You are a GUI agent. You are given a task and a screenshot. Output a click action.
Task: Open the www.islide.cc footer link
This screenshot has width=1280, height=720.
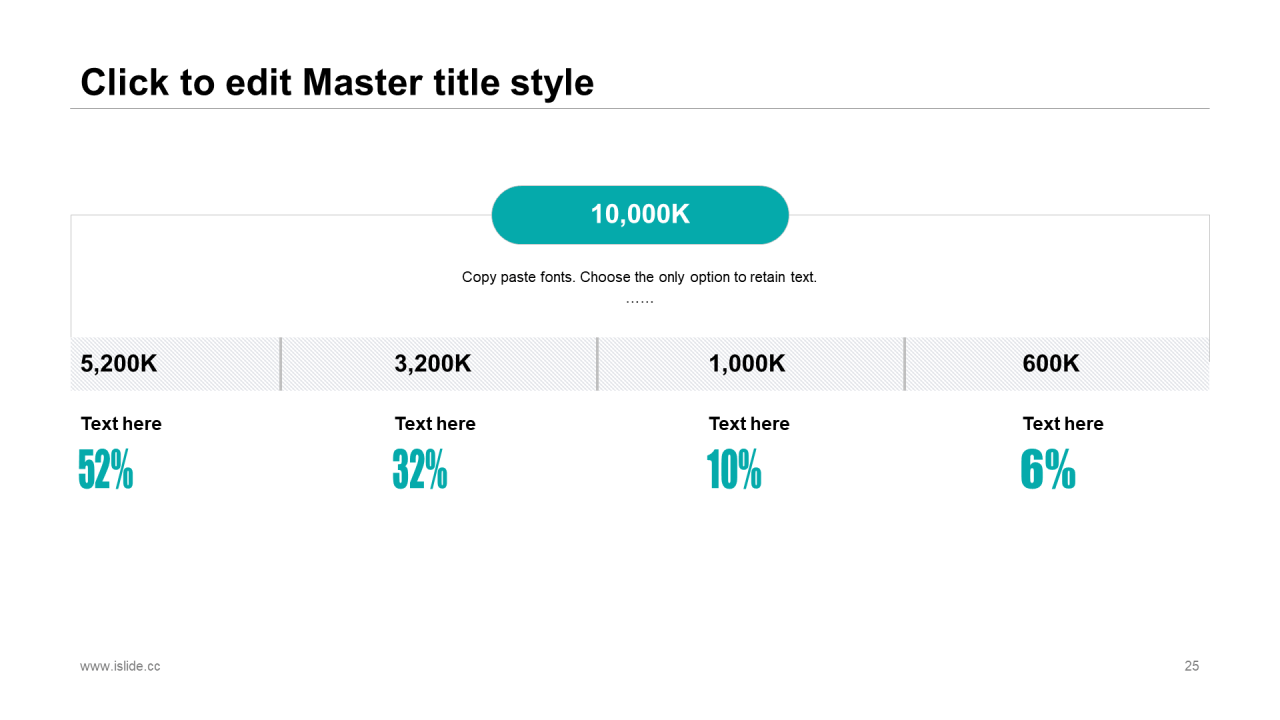point(120,666)
